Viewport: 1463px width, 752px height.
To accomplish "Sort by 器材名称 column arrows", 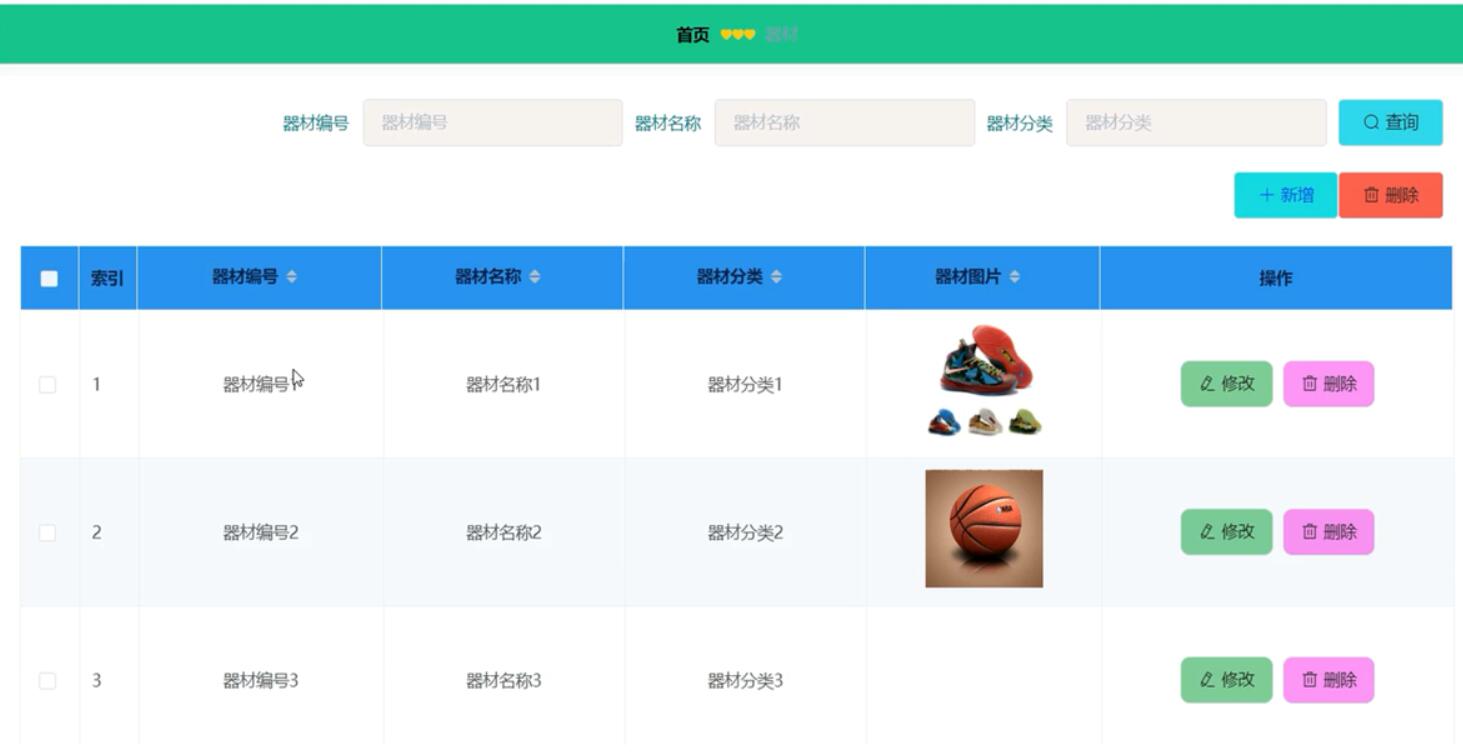I will [x=534, y=277].
